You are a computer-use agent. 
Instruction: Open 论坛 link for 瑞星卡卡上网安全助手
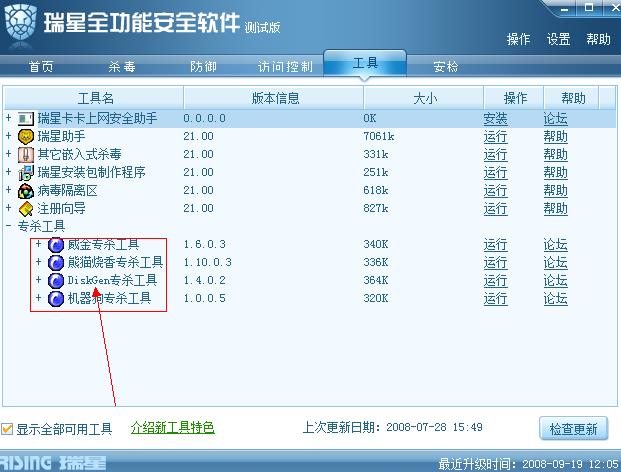coord(556,119)
